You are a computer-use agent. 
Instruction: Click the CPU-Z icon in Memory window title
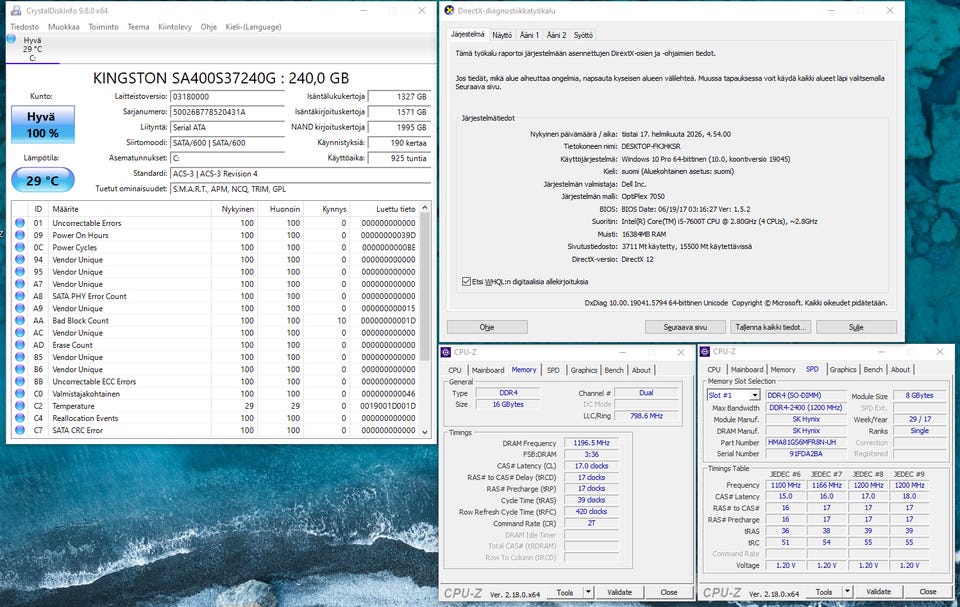tap(447, 351)
